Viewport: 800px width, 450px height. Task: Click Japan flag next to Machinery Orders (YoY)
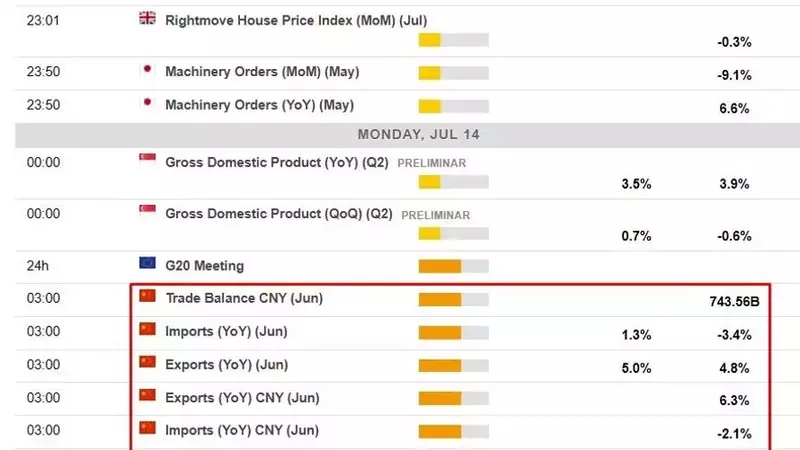(147, 103)
